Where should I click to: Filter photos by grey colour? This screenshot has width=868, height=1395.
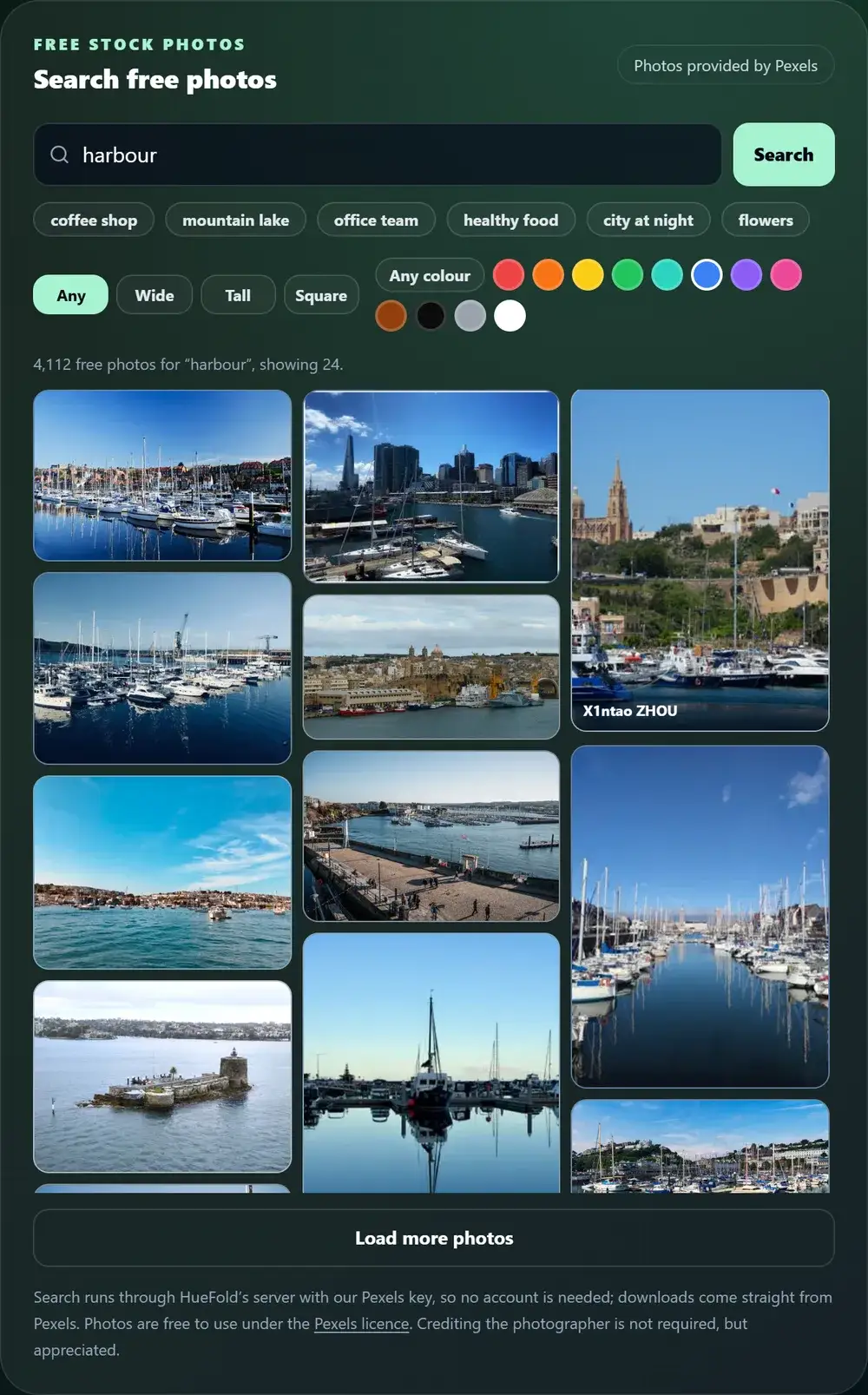click(470, 316)
